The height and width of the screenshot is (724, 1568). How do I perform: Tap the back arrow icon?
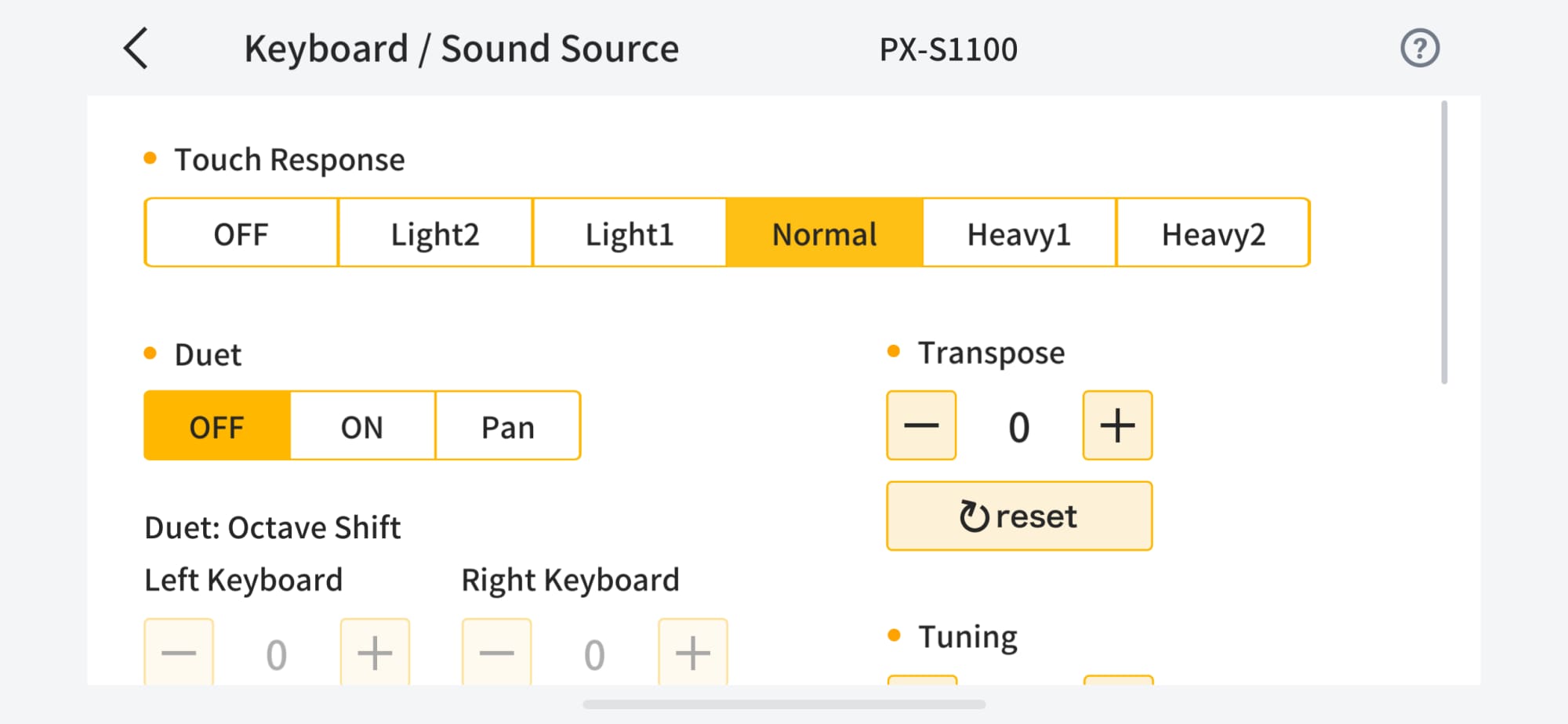[x=136, y=49]
